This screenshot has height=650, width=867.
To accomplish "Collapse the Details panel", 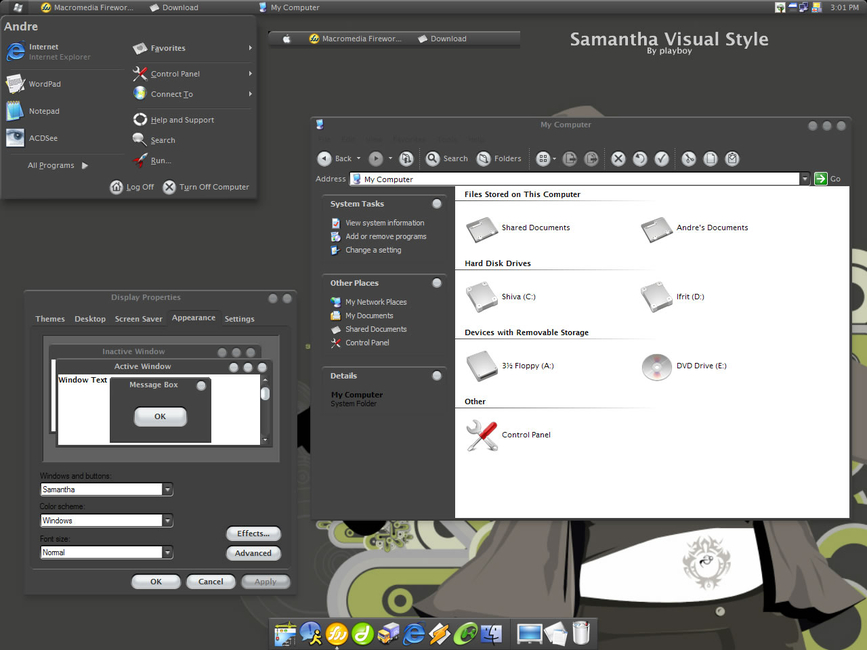I will 437,376.
